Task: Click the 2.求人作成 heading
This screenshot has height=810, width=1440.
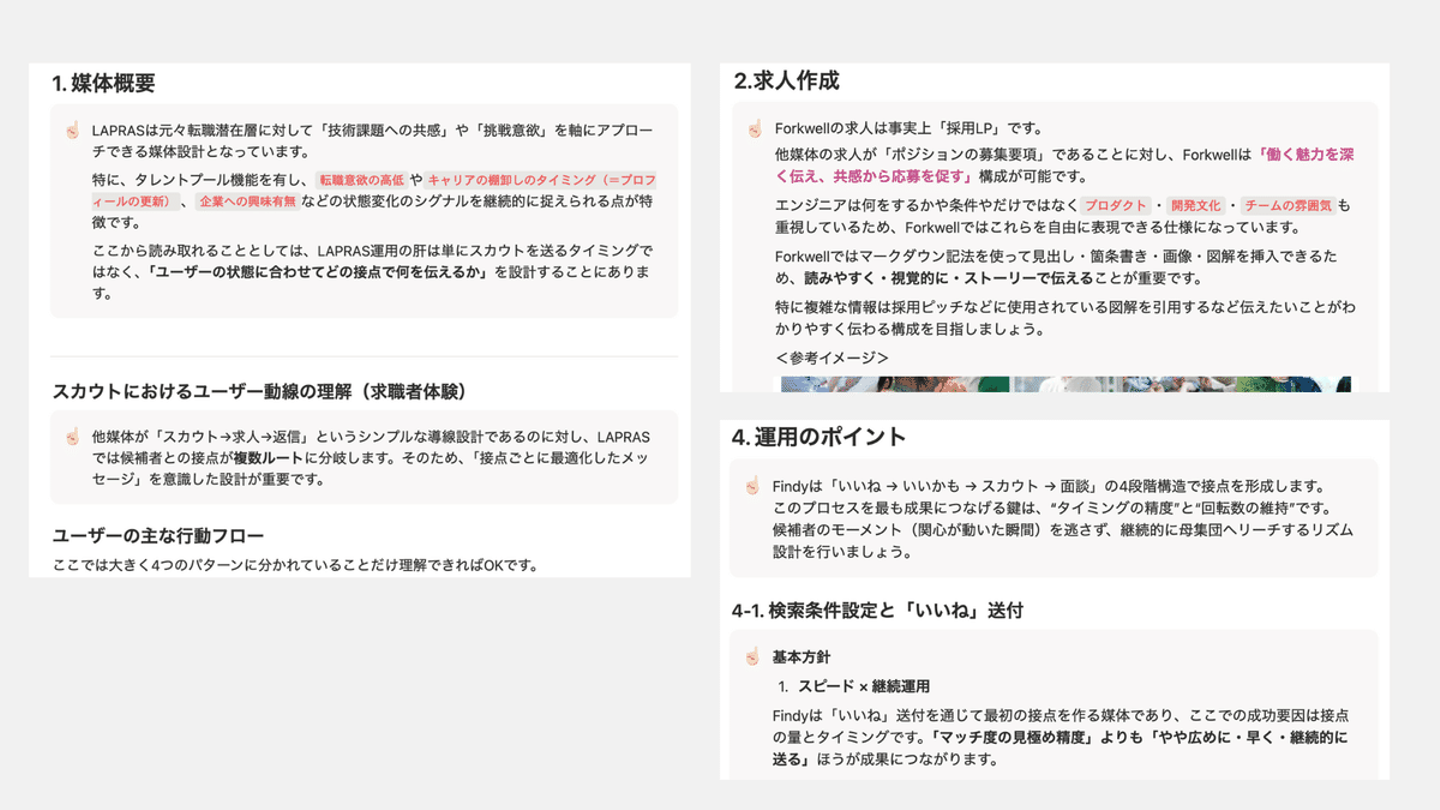Action: coord(787,81)
